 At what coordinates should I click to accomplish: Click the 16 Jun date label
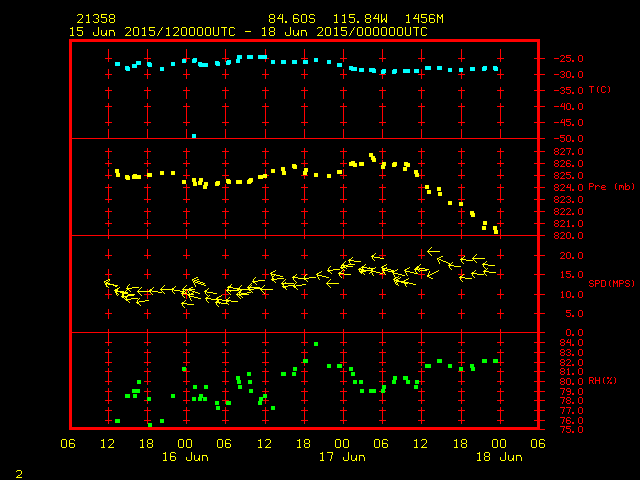[185, 457]
